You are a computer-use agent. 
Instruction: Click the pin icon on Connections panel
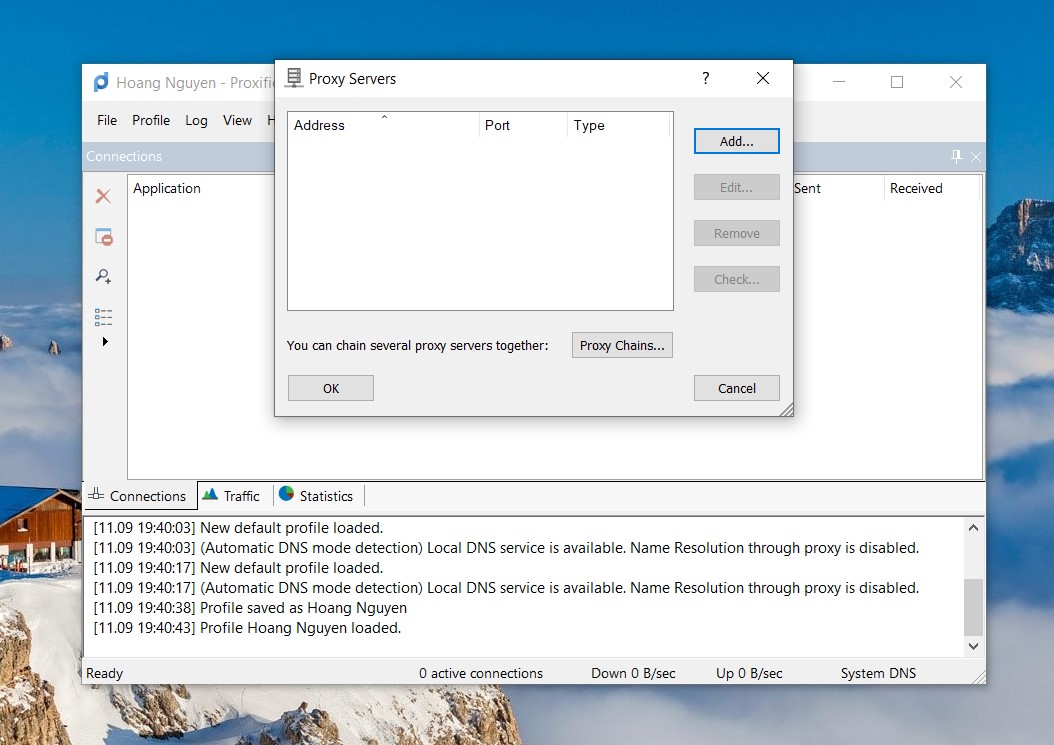[956, 157]
